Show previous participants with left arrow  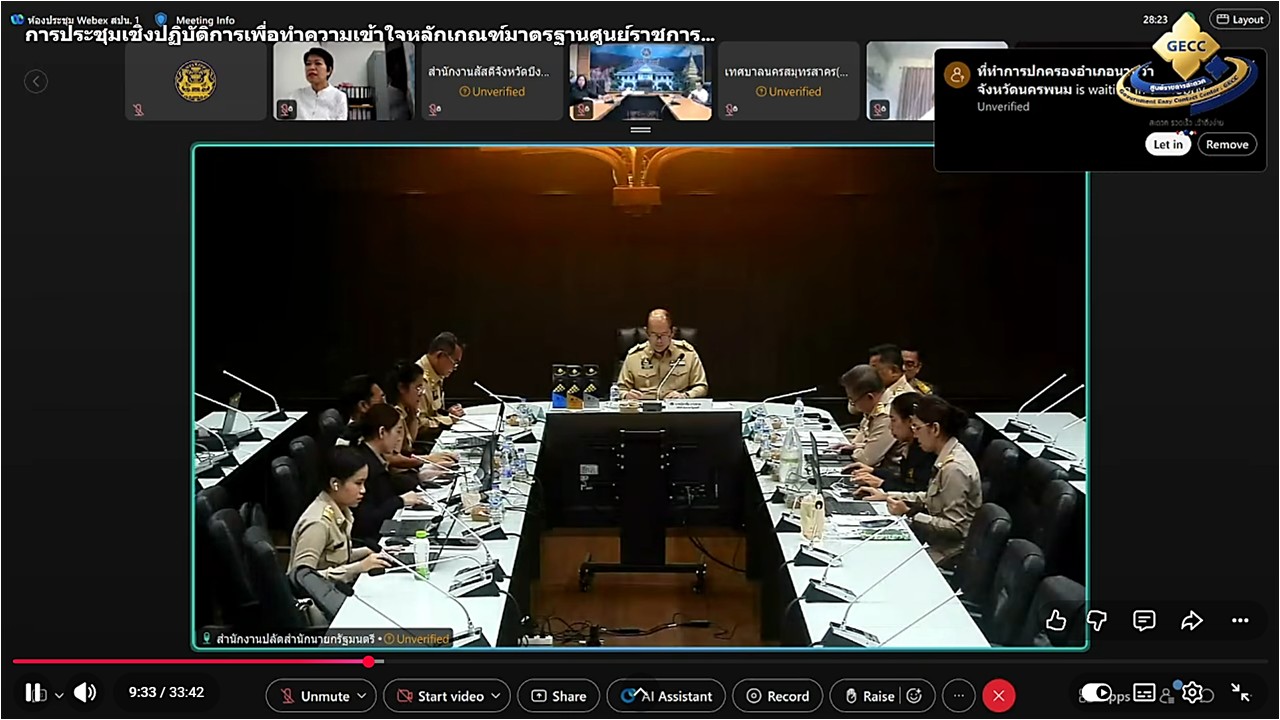pyautogui.click(x=36, y=82)
